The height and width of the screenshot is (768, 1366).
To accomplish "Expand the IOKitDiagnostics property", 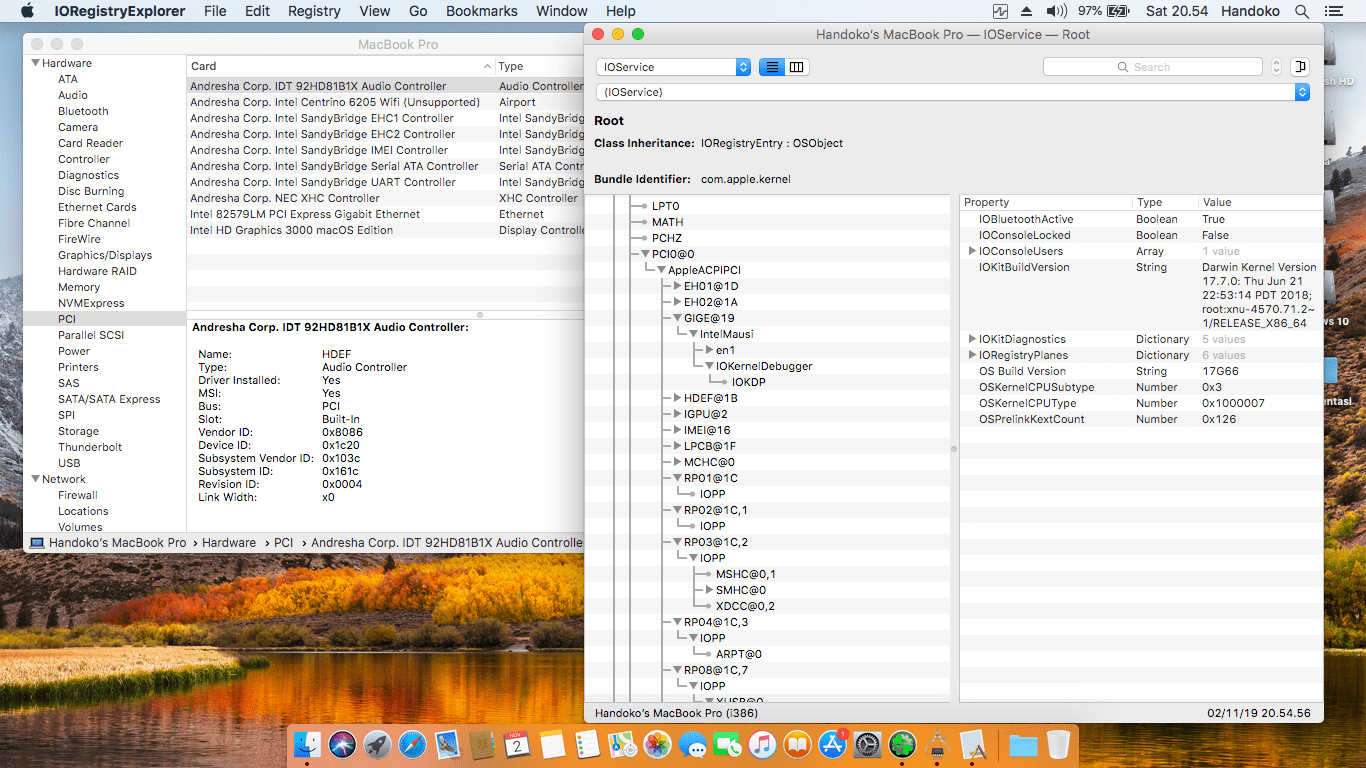I will tap(972, 339).
